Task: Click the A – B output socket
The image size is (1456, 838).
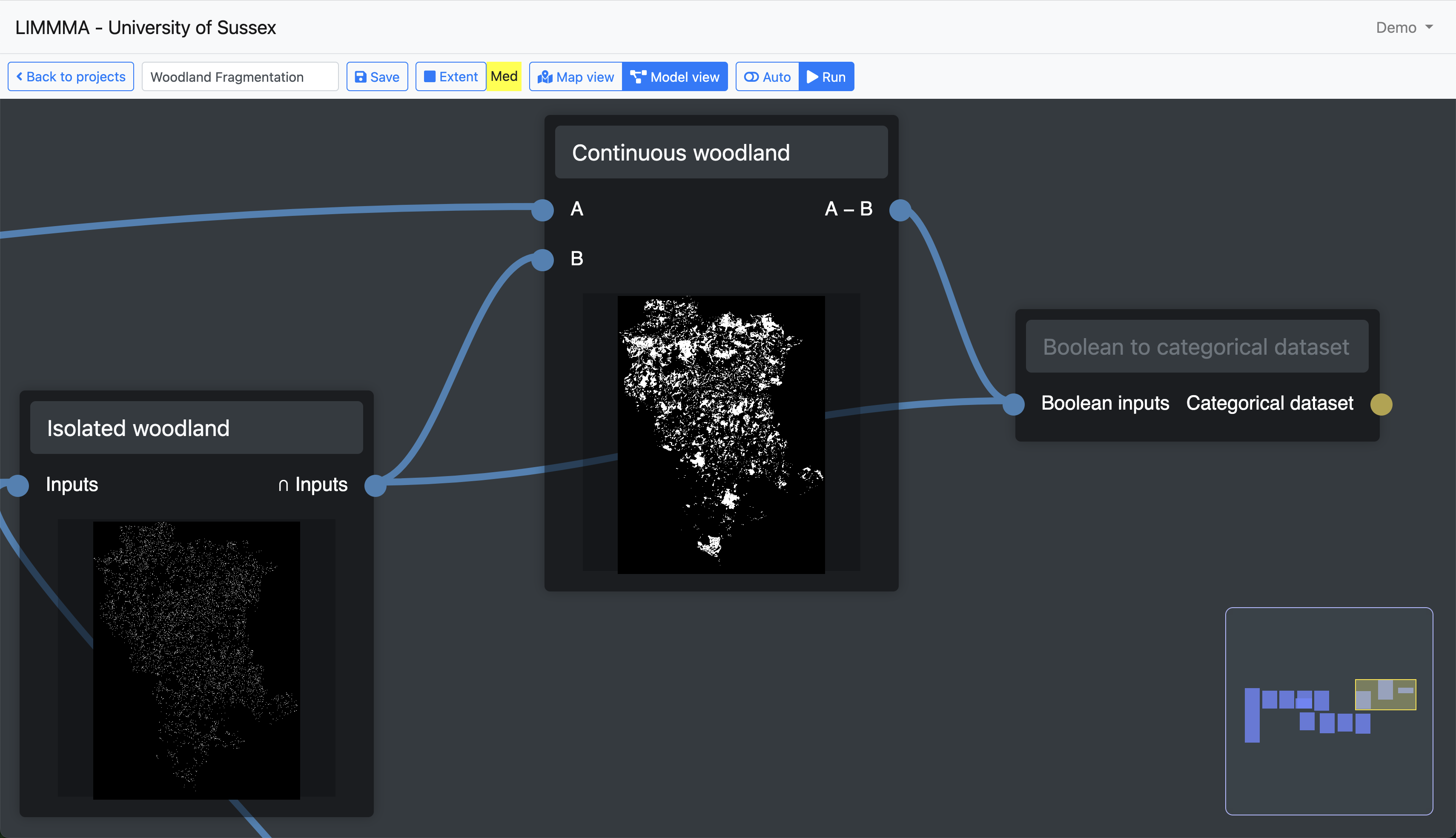Action: (900, 210)
